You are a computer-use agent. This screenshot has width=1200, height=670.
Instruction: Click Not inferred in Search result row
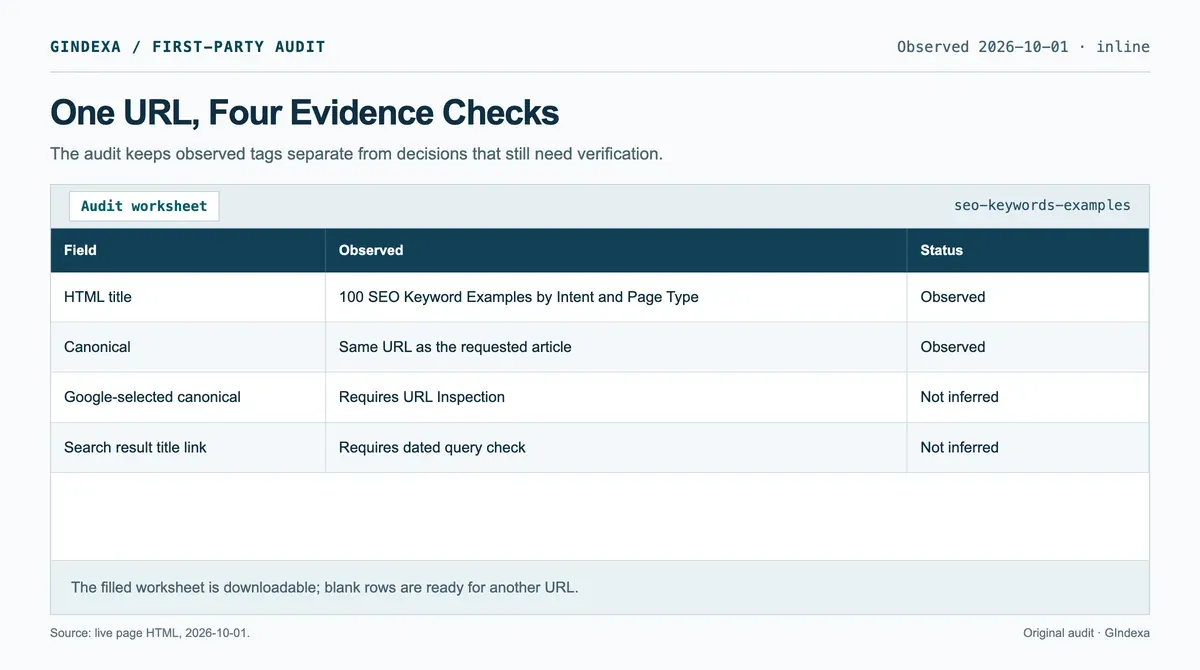(1028, 447)
